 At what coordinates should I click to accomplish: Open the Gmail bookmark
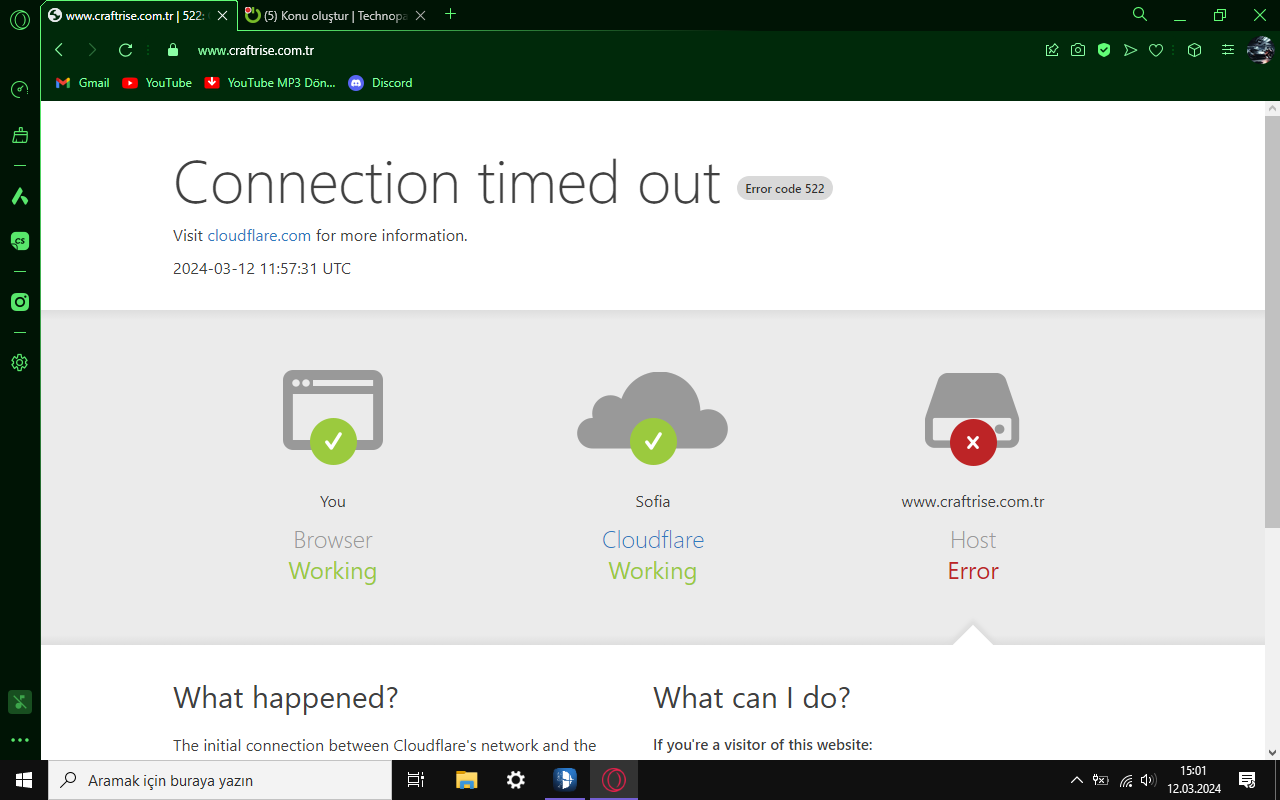click(83, 83)
